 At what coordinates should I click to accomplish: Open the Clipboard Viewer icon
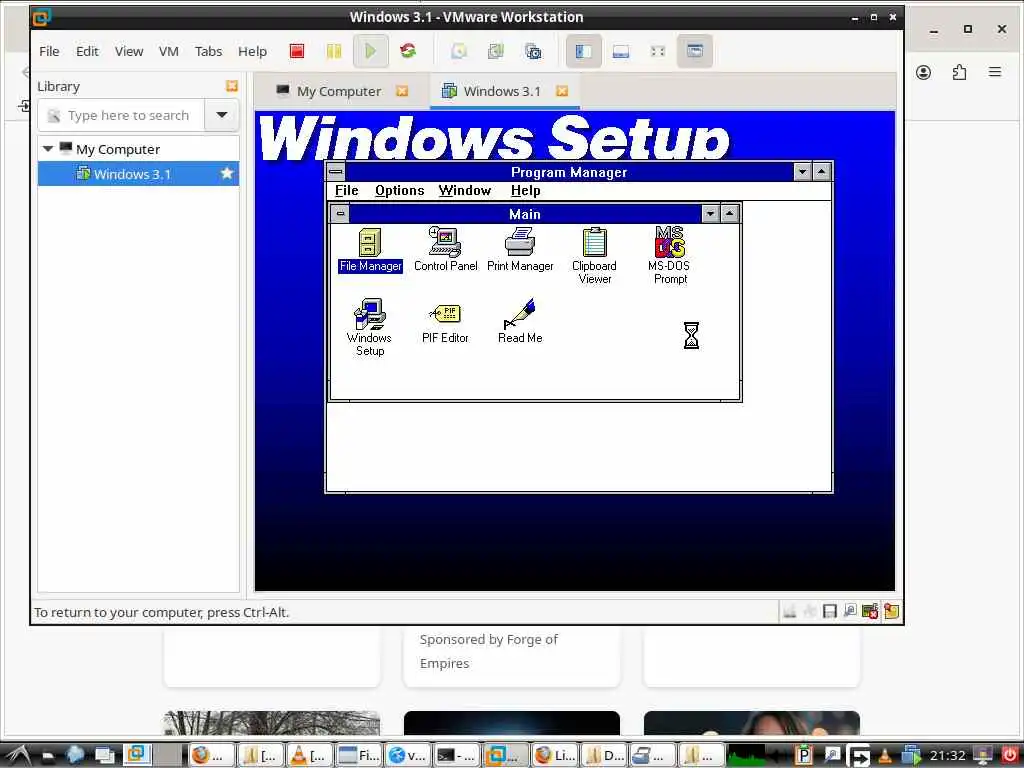pyautogui.click(x=594, y=256)
